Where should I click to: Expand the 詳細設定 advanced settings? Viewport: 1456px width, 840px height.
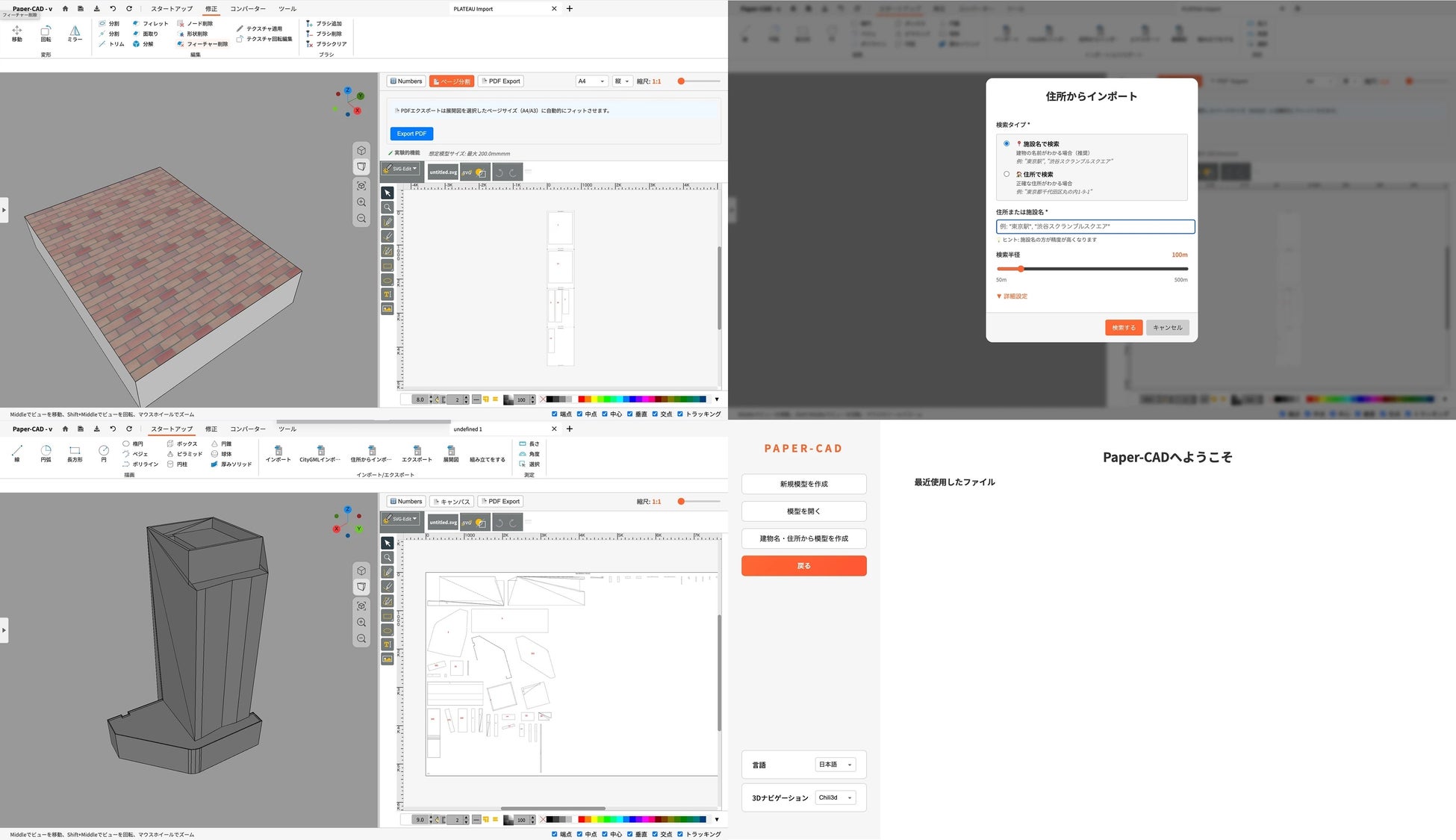click(1012, 296)
